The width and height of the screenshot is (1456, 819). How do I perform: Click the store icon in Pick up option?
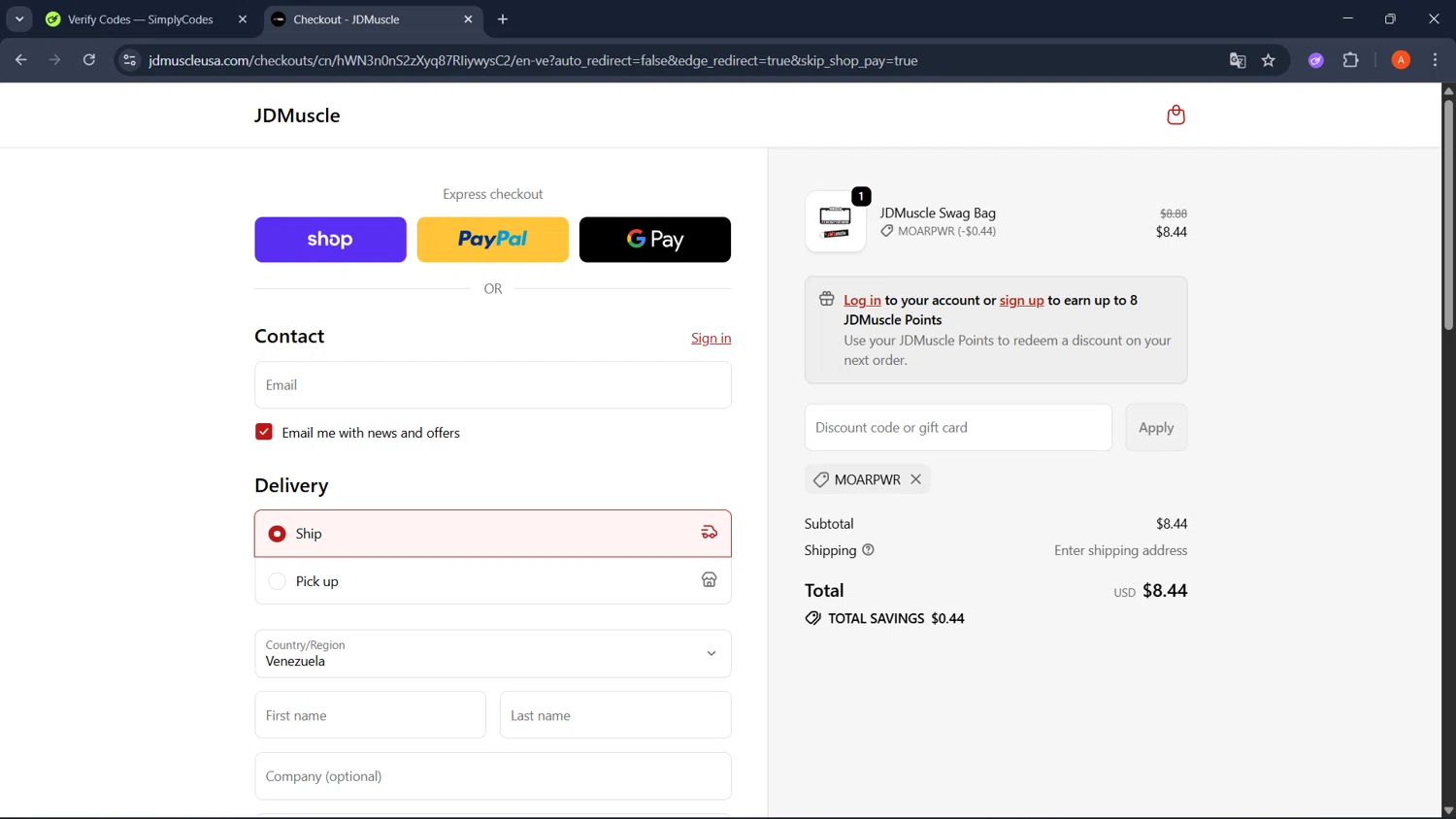pyautogui.click(x=710, y=580)
